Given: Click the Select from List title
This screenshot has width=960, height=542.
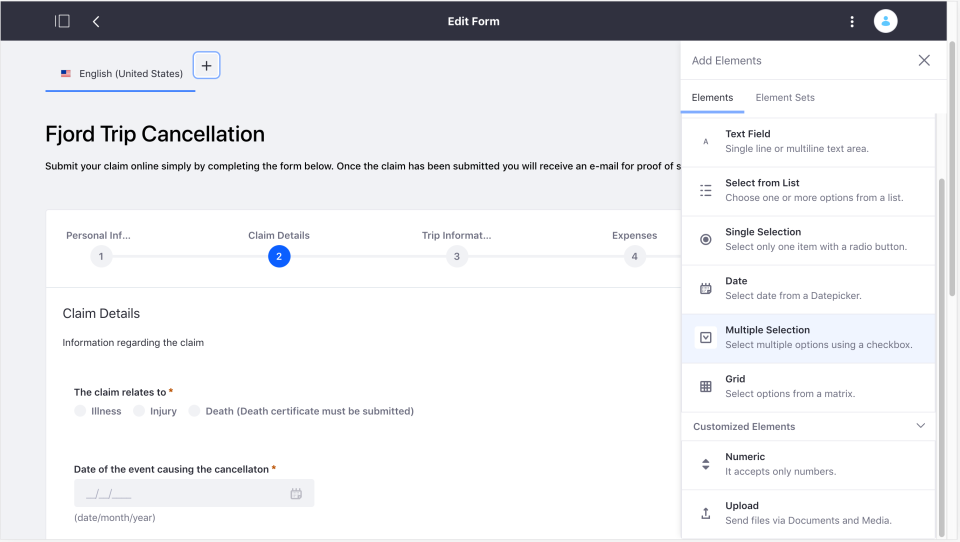Looking at the screenshot, I should pyautogui.click(x=762, y=183).
